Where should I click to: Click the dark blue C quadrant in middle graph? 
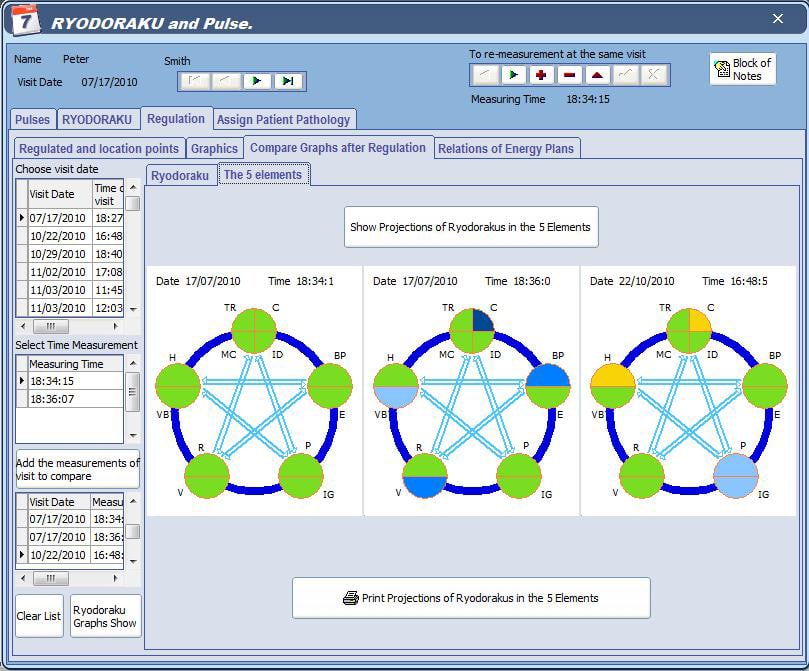tap(482, 318)
